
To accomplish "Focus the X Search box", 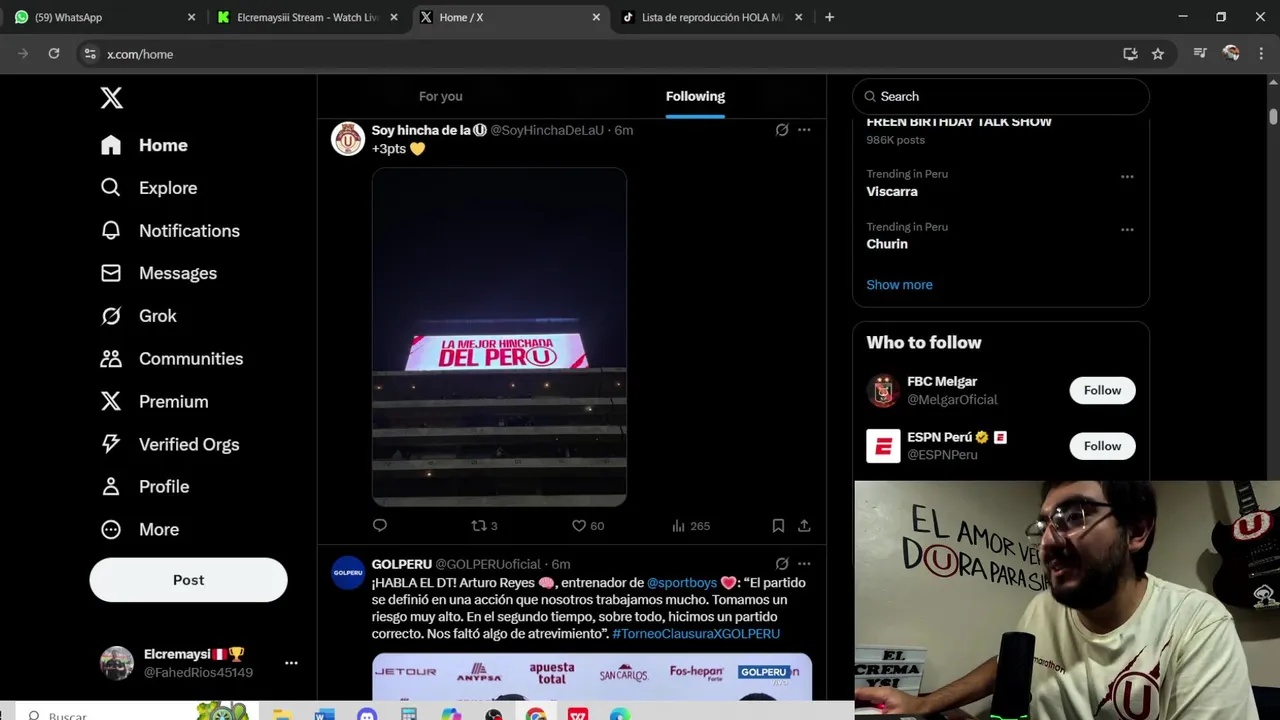I will tap(1001, 96).
